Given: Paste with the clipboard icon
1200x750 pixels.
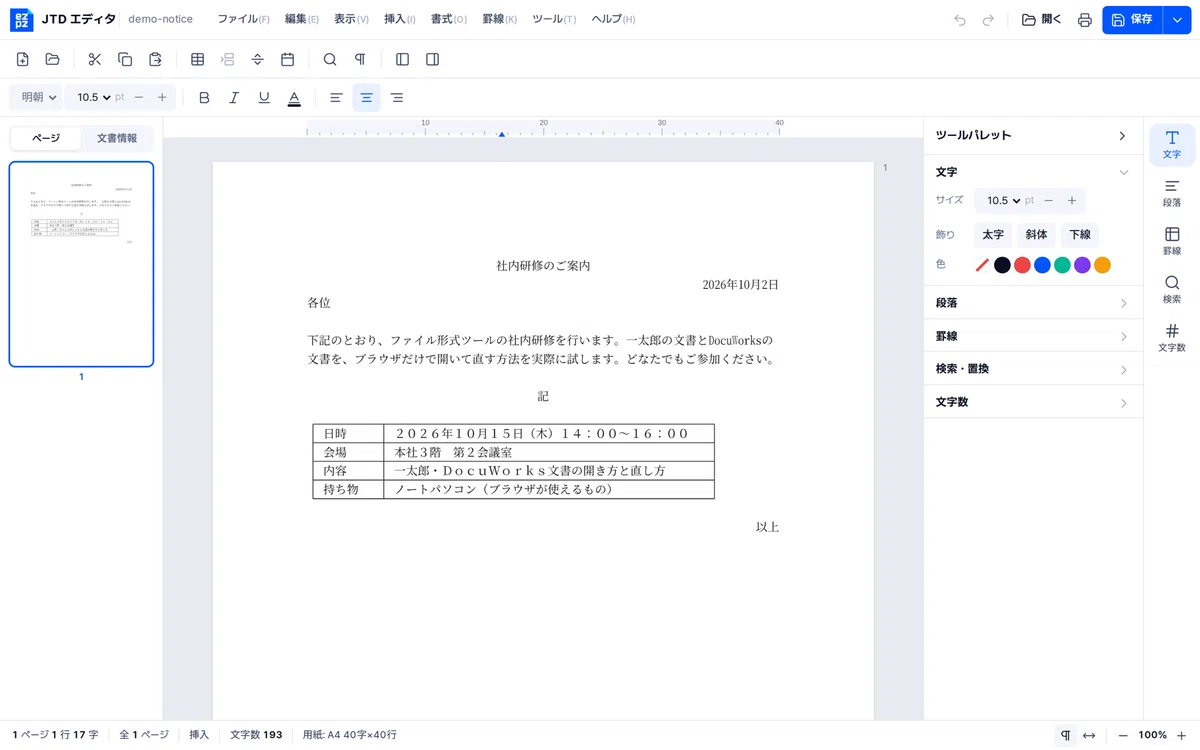Looking at the screenshot, I should (155, 60).
